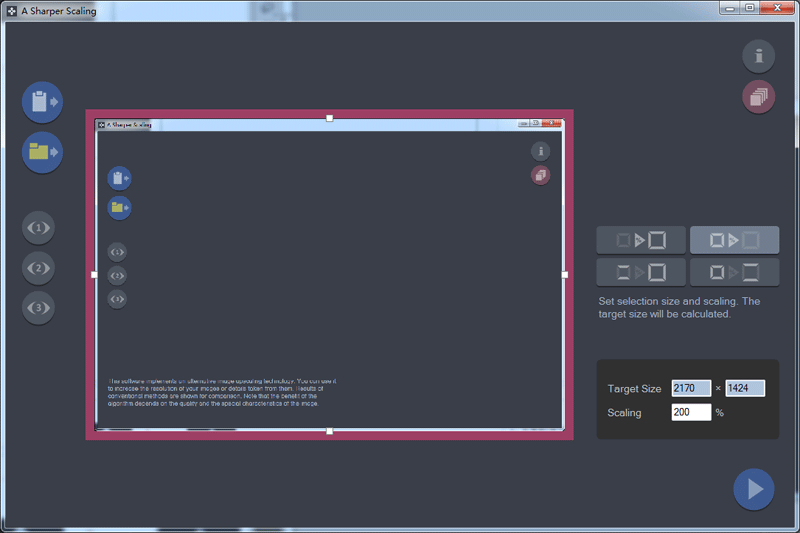Click the Target Size height field 1424
The image size is (800, 533).
coord(745,388)
